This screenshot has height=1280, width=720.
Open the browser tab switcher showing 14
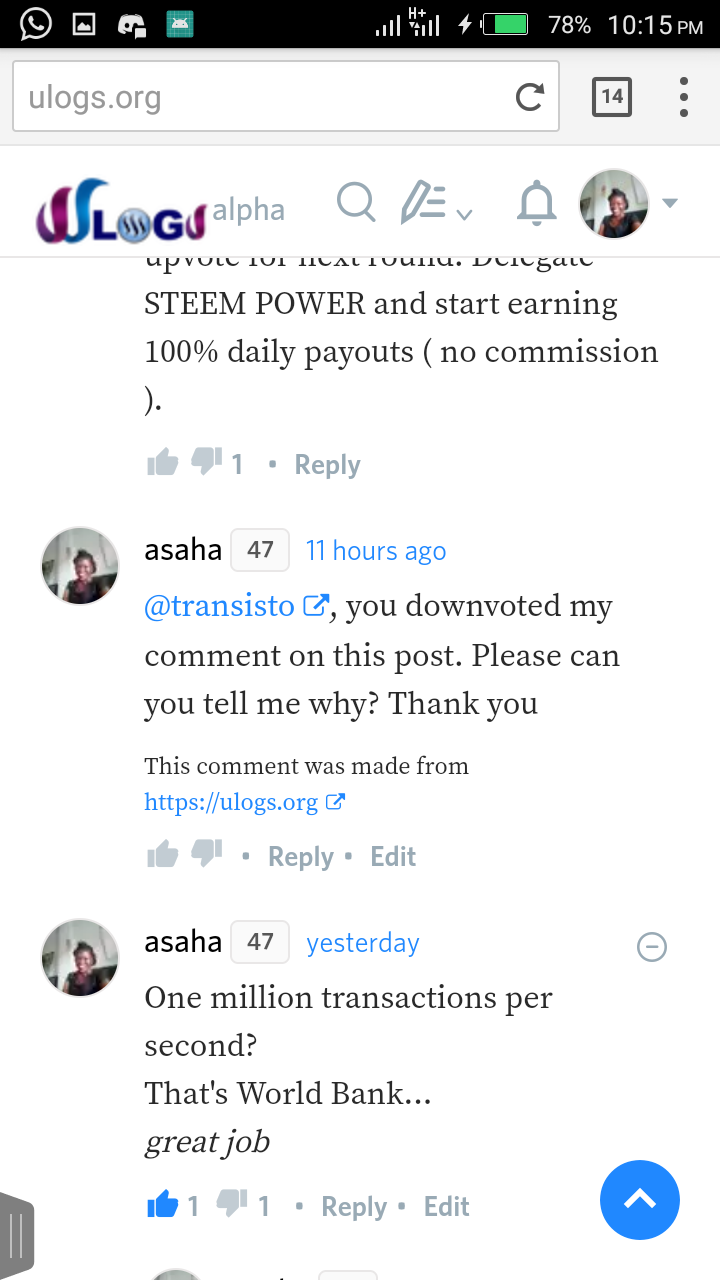612,97
